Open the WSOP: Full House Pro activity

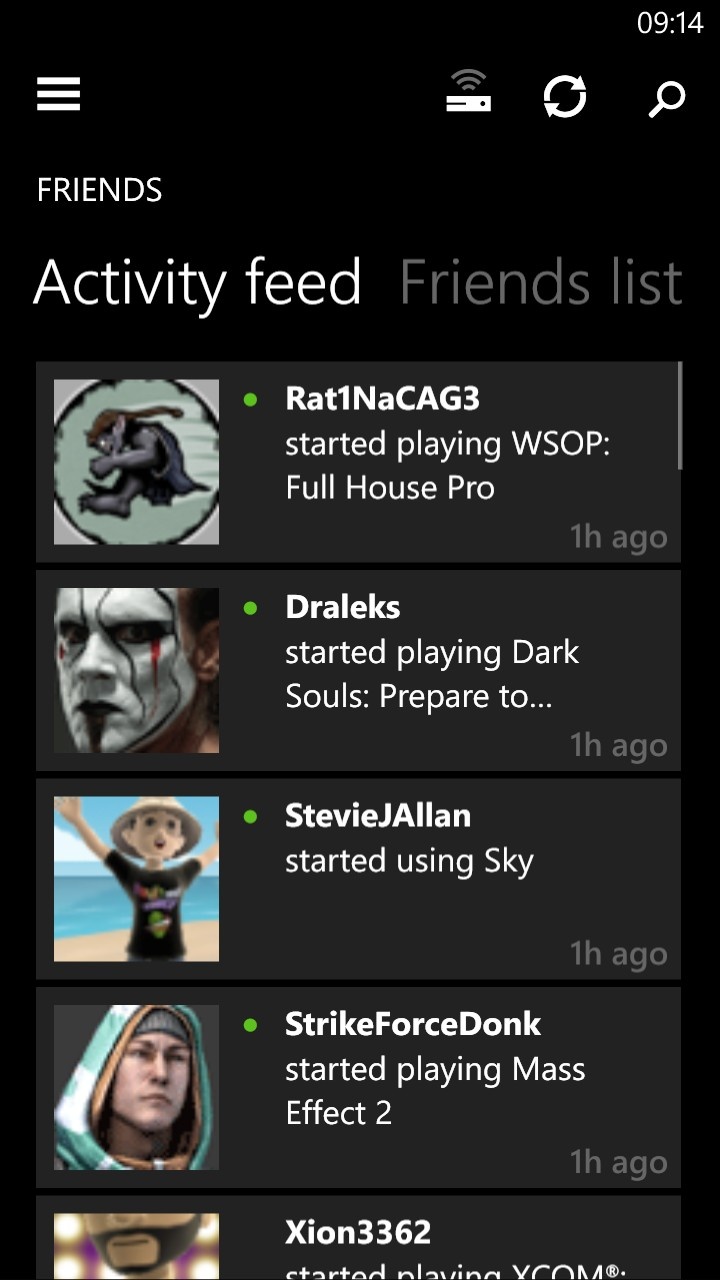pyautogui.click(x=447, y=466)
